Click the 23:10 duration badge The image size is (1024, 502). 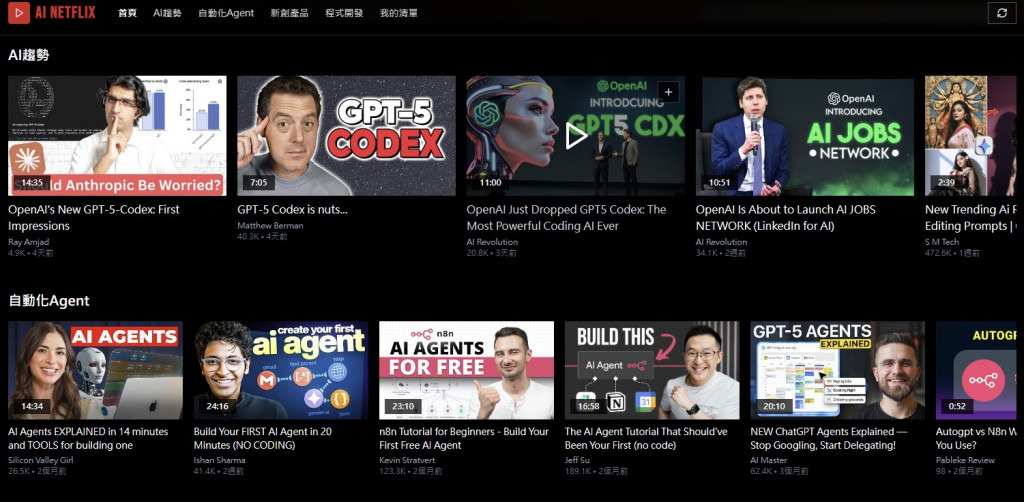pos(402,406)
